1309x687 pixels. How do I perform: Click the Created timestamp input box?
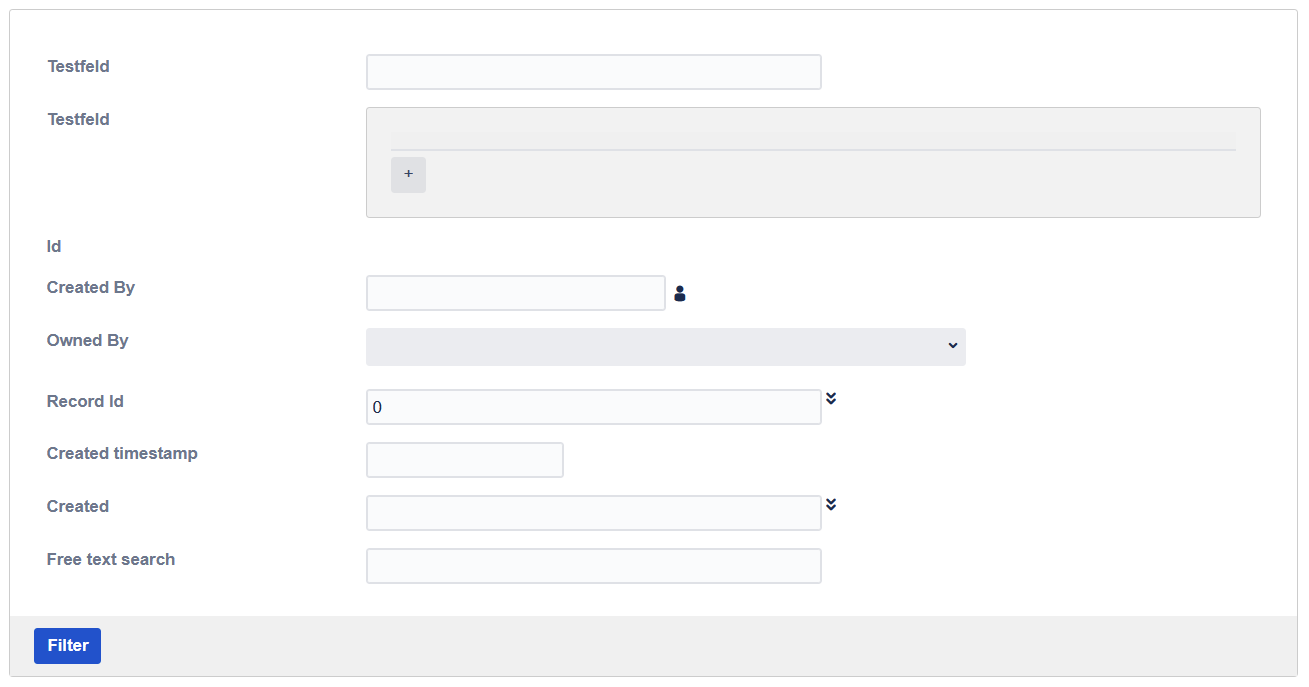(x=464, y=459)
